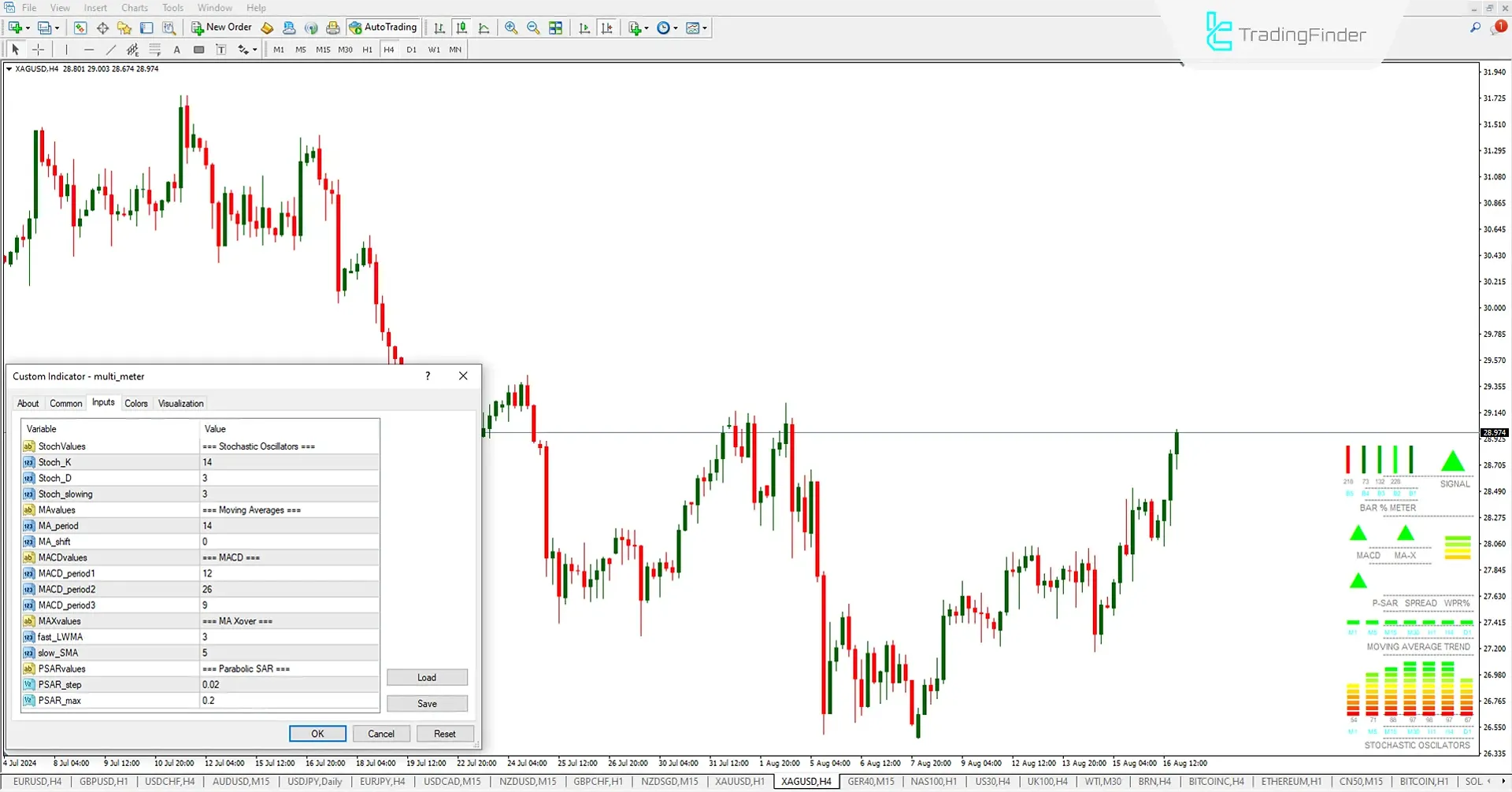Image resolution: width=1512 pixels, height=792 pixels.
Task: Draw a trendline with the line tool
Action: 110,50
